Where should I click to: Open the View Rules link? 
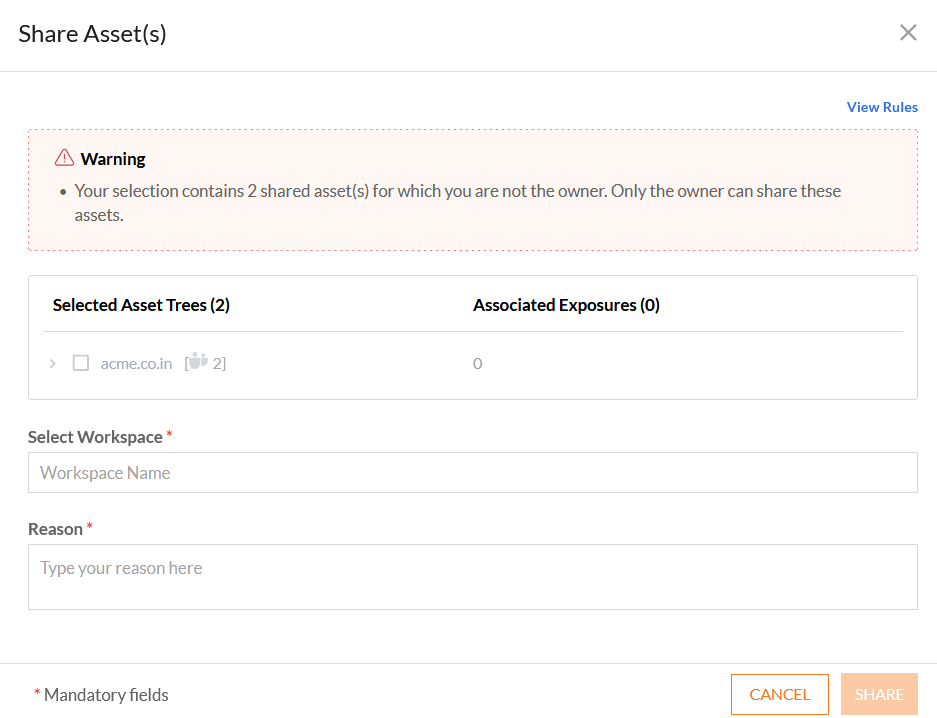point(882,107)
